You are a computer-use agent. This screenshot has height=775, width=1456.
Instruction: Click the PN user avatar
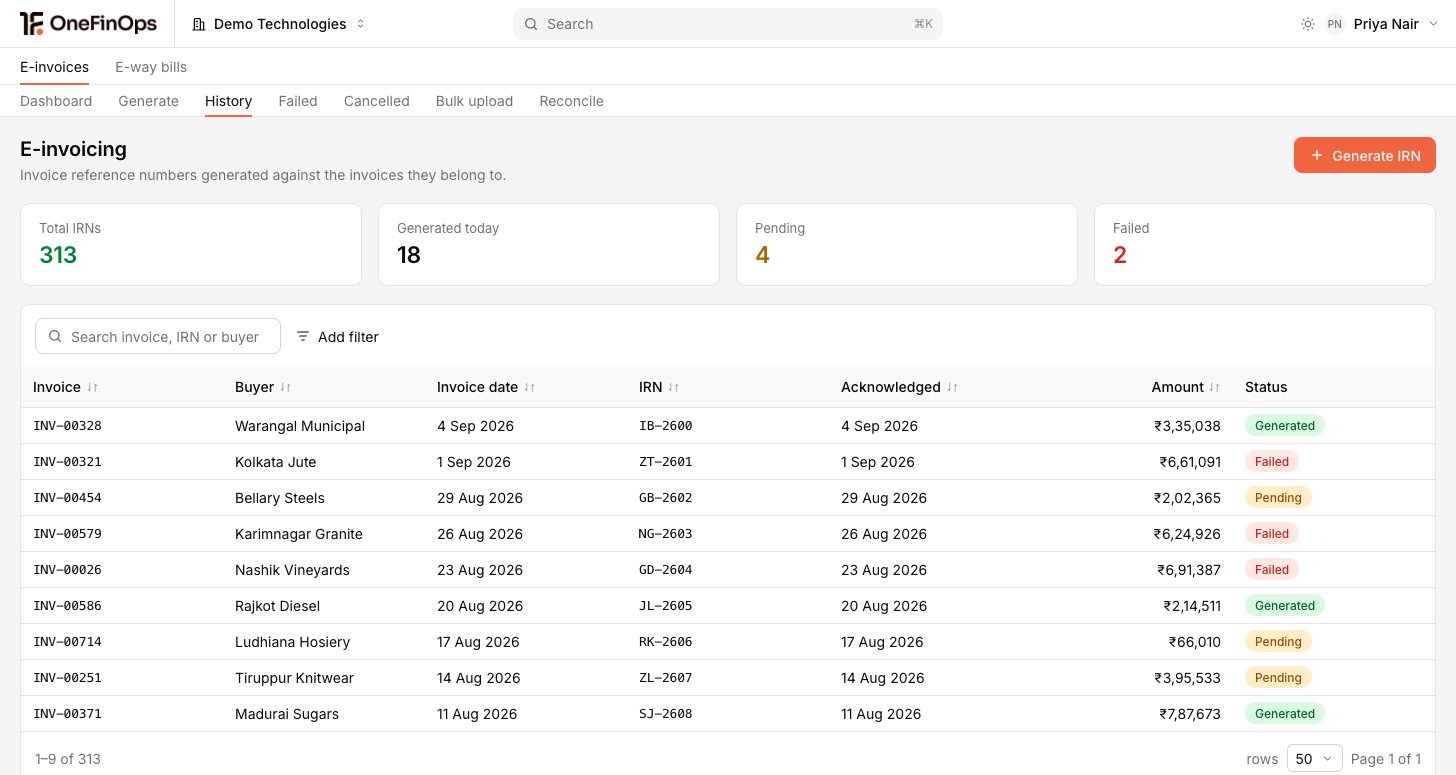pyautogui.click(x=1334, y=24)
